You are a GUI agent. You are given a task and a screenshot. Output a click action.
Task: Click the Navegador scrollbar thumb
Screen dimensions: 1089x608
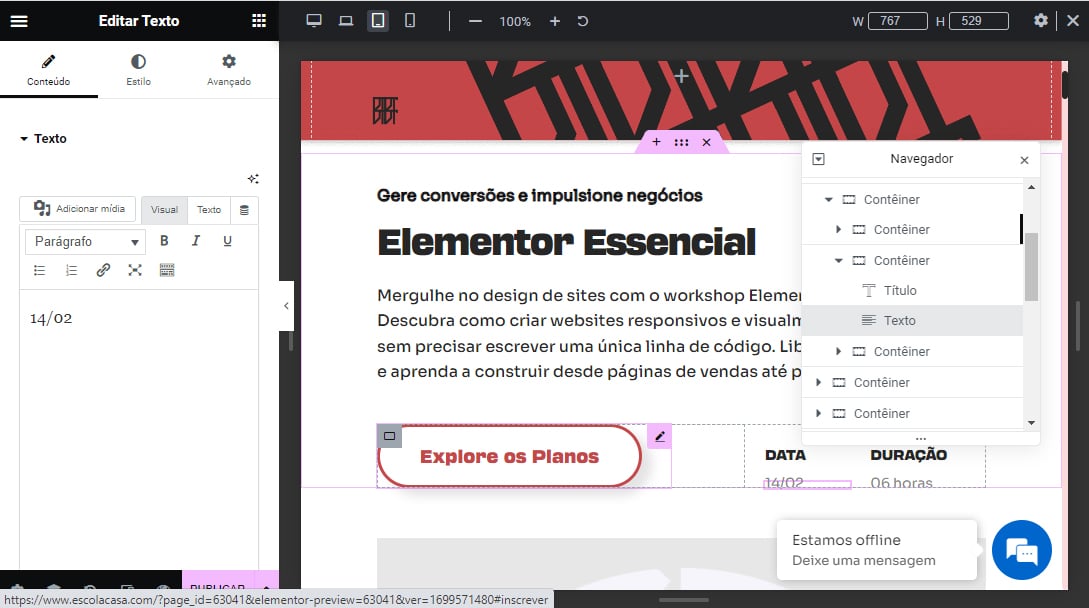(x=1031, y=266)
